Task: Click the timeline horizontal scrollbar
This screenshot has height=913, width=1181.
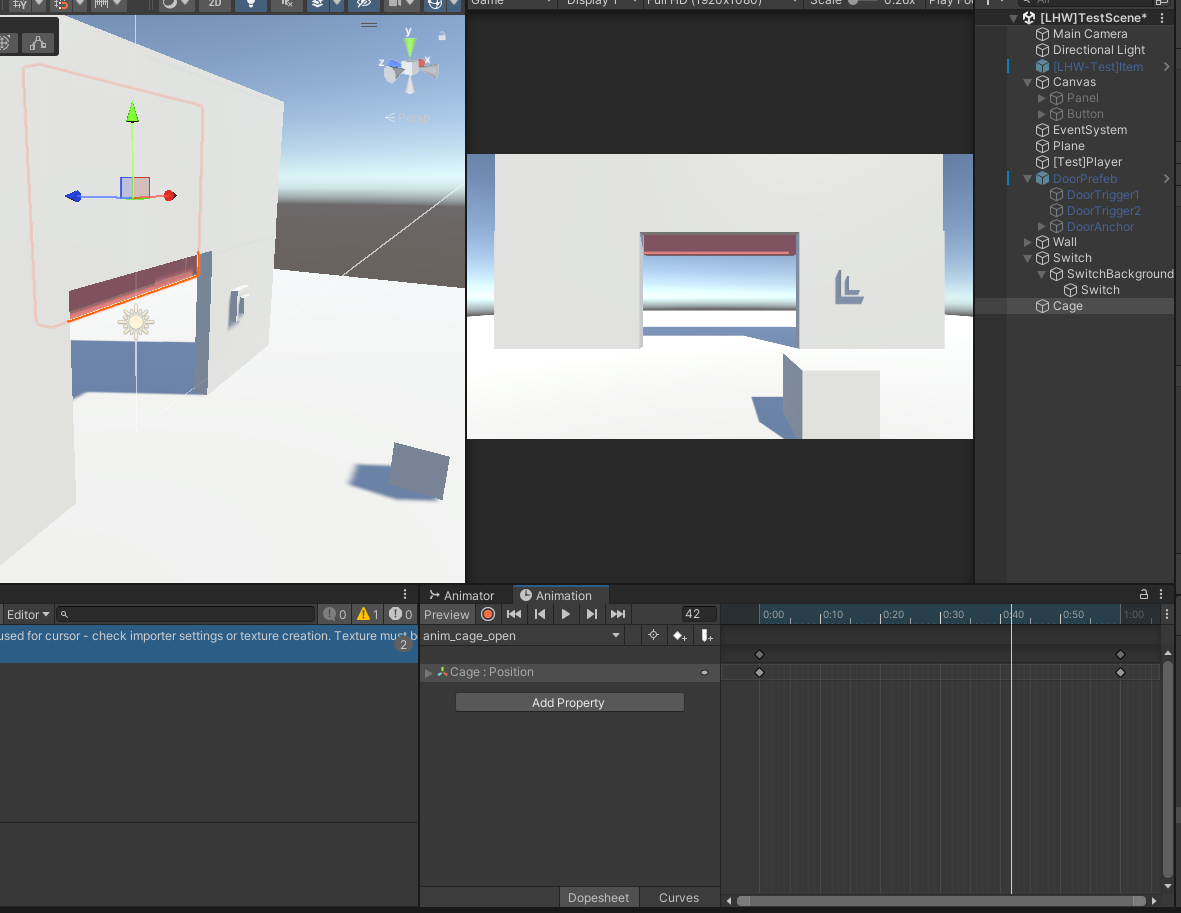Action: pyautogui.click(x=941, y=900)
